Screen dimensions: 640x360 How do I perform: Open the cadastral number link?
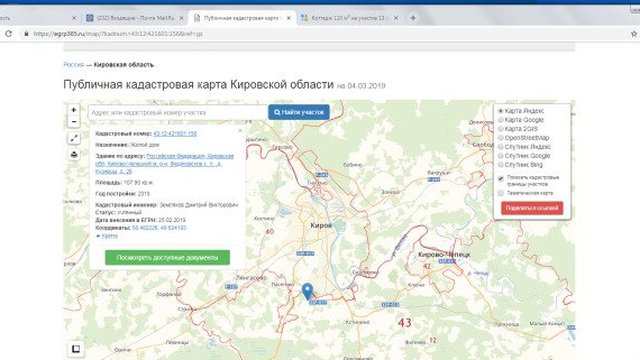pos(175,133)
